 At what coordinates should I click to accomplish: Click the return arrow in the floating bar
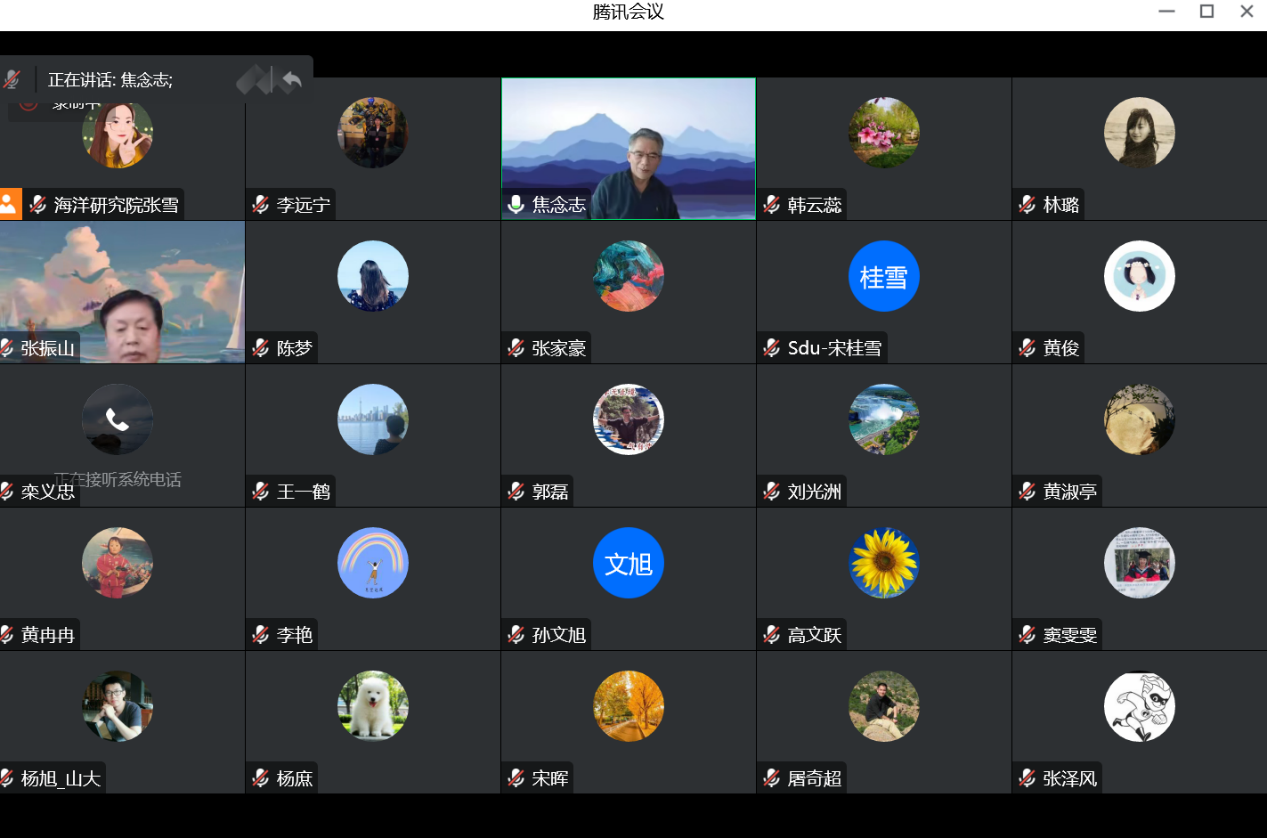pyautogui.click(x=291, y=80)
